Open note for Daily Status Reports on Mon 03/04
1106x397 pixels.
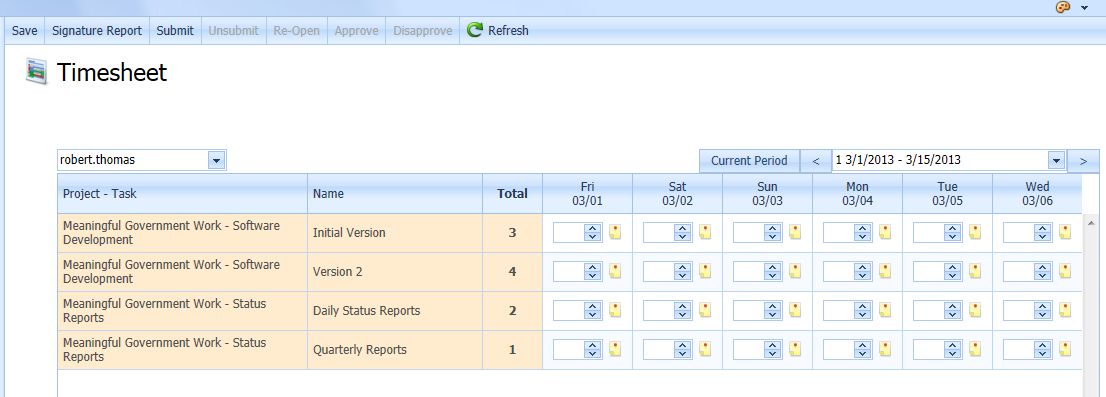click(x=885, y=310)
